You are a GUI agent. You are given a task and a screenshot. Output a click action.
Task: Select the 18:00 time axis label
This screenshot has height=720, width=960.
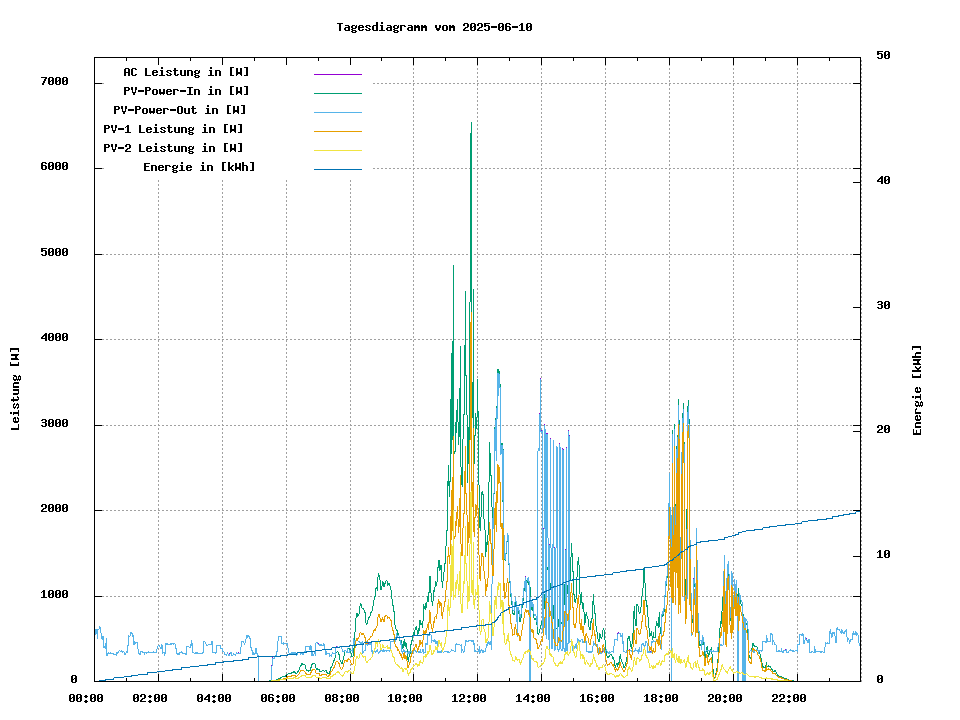pos(662,698)
